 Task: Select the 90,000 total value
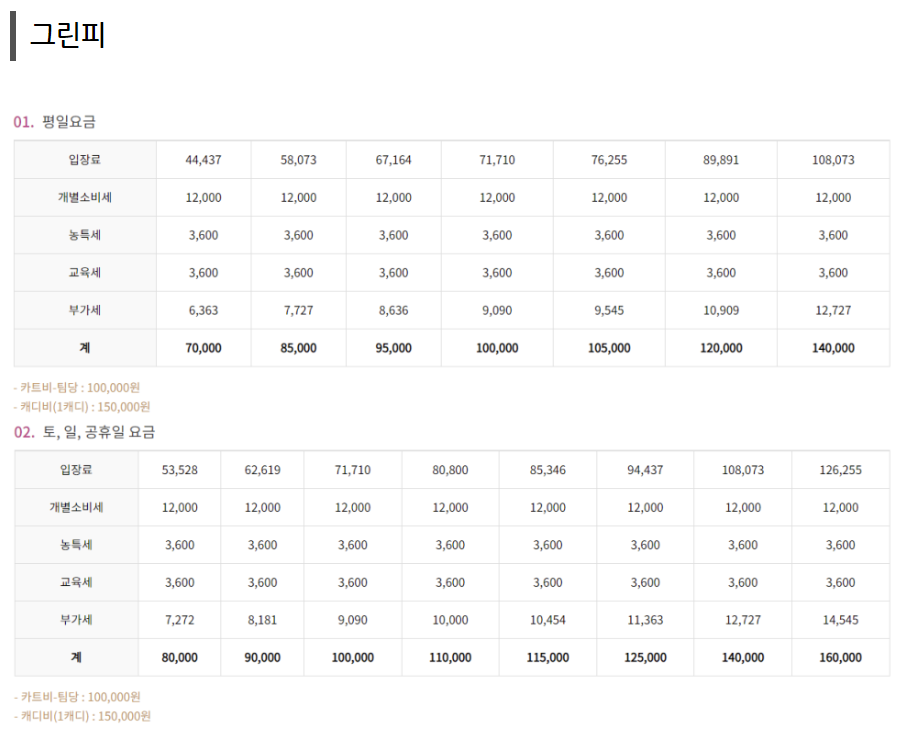(x=262, y=657)
